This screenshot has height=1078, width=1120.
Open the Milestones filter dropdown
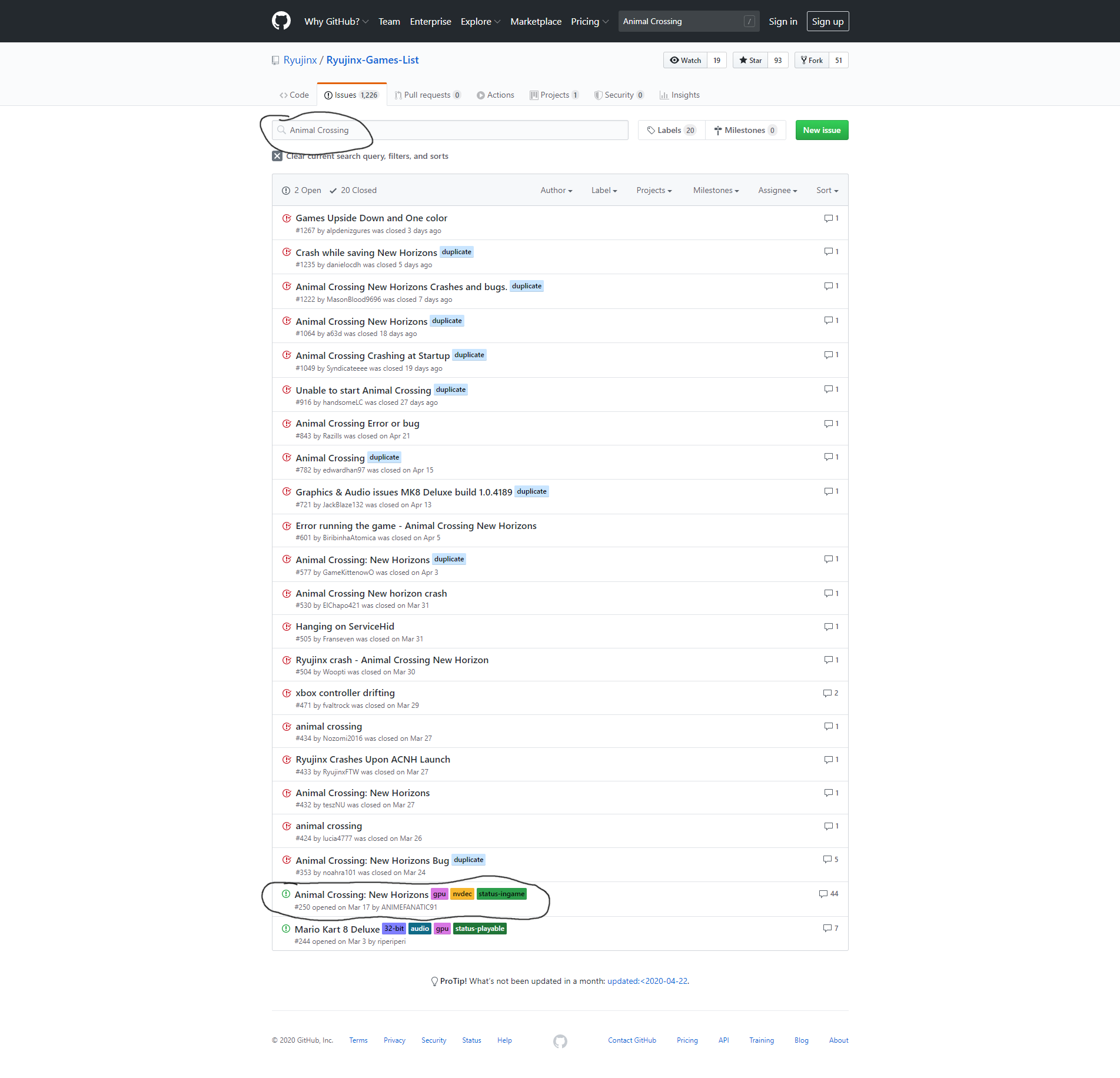[716, 190]
